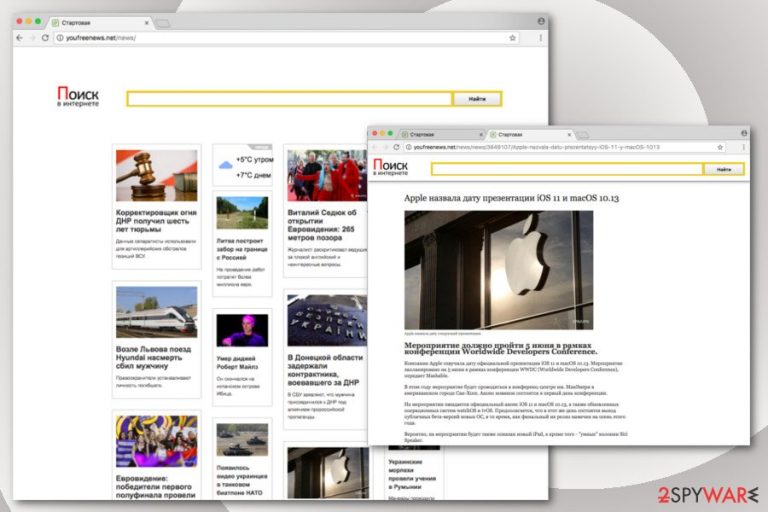Screen dimensions: 768x512
Task: Click back arrow in the rear browser window
Action: [20, 38]
